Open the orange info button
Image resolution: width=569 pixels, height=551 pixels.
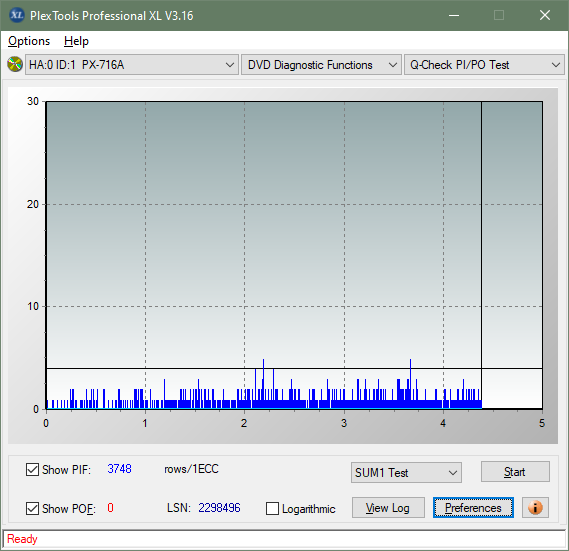(x=535, y=507)
